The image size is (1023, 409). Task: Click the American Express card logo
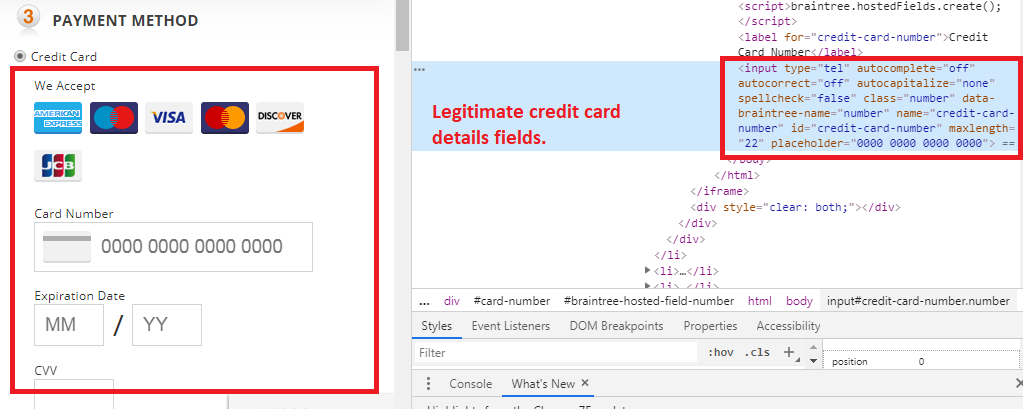tap(57, 118)
